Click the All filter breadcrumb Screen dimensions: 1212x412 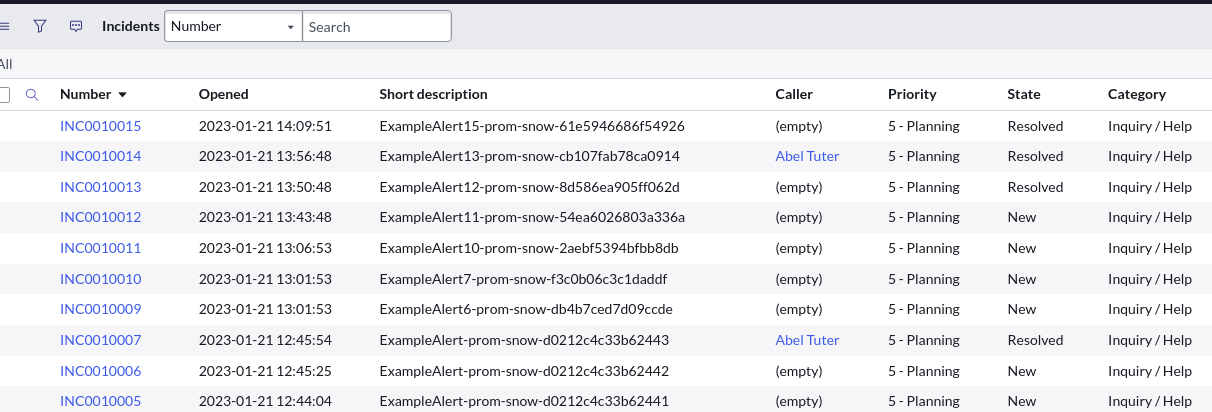point(6,64)
